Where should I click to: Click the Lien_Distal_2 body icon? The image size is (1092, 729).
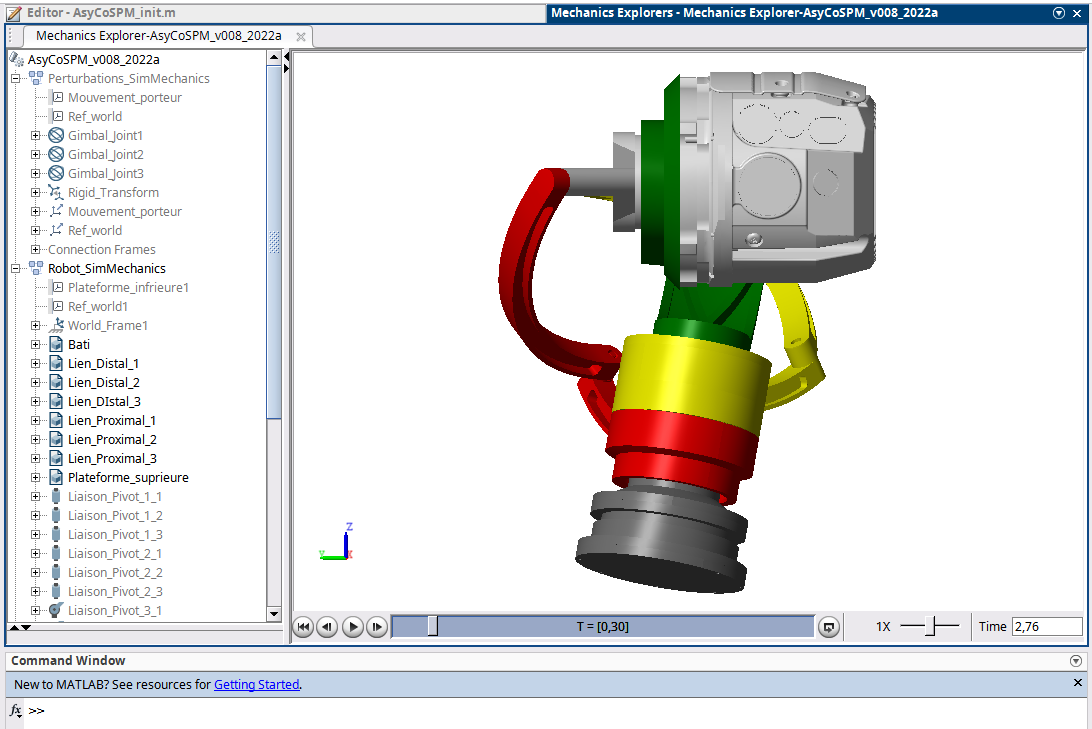coord(56,382)
